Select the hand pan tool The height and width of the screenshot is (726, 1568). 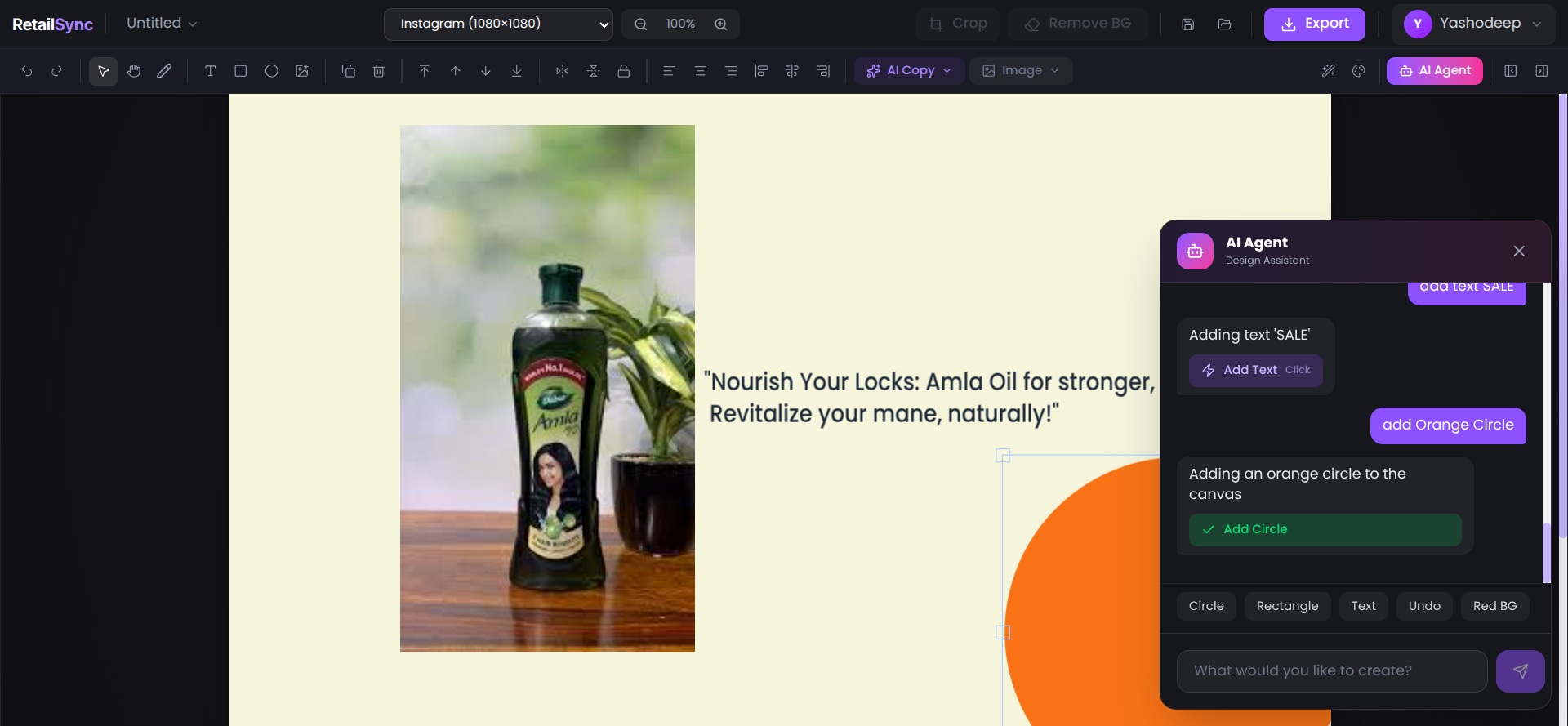tap(134, 71)
